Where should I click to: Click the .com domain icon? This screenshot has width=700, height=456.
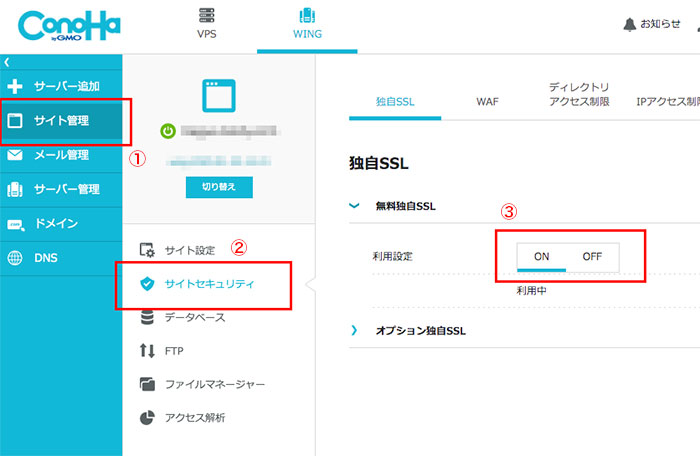click(16, 224)
